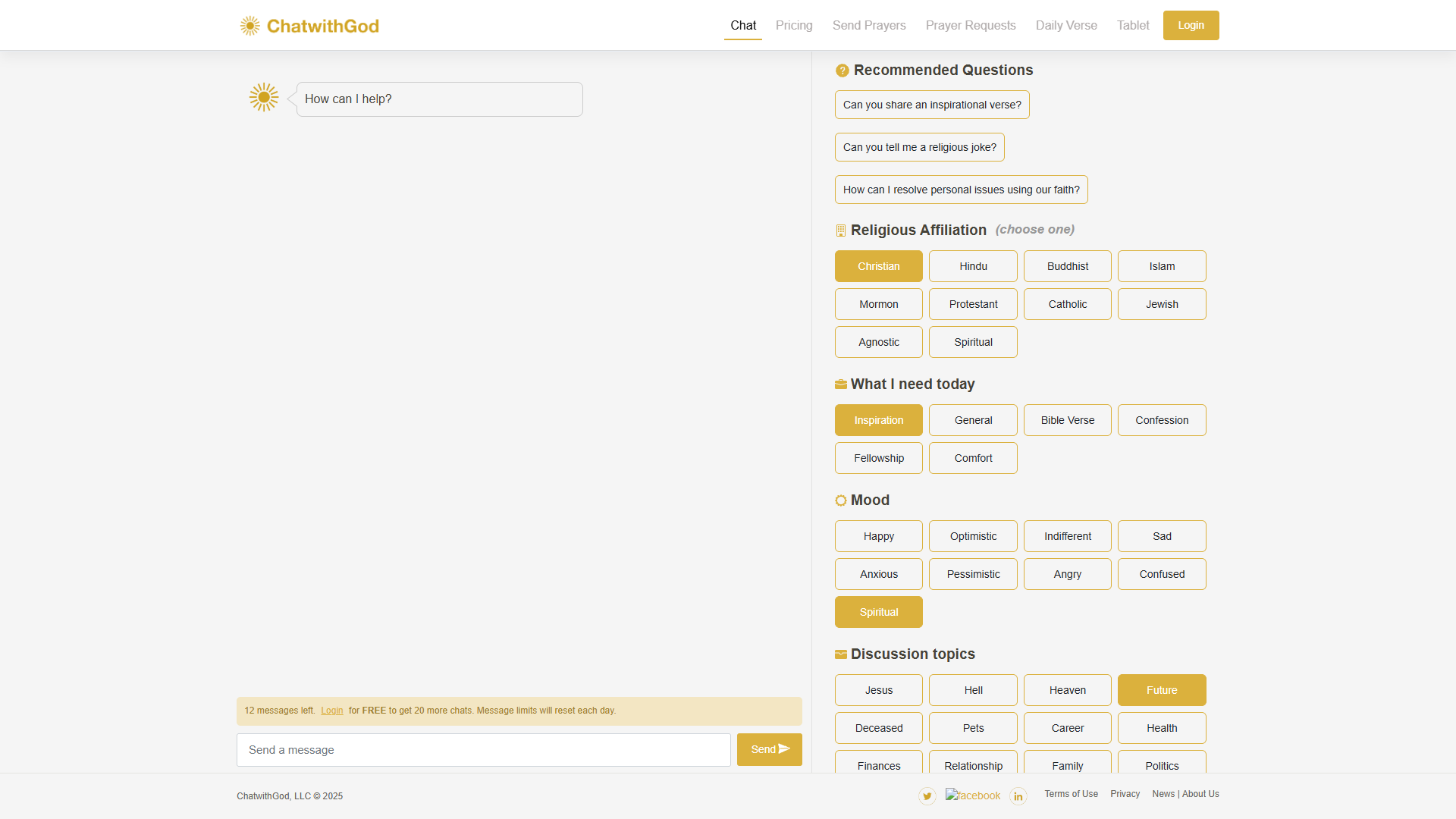
Task: Pick the Hell discussion topic
Action: coord(973,690)
